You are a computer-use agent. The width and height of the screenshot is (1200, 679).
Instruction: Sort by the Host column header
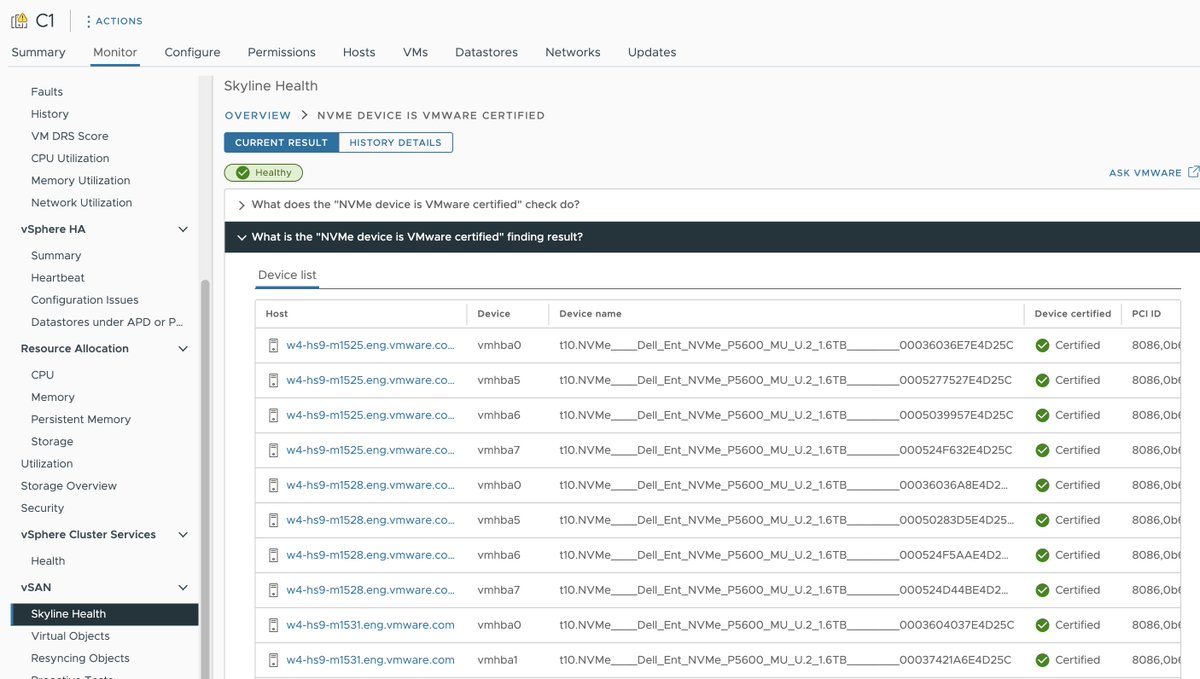277,313
